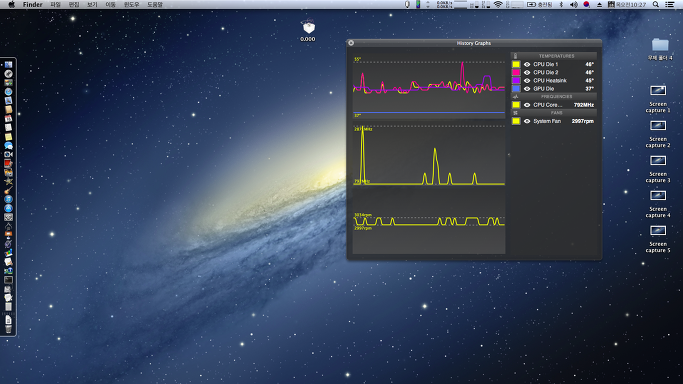Open the Bluetooth status menu
Image resolution: width=683 pixels, height=384 pixels.
click(561, 4)
